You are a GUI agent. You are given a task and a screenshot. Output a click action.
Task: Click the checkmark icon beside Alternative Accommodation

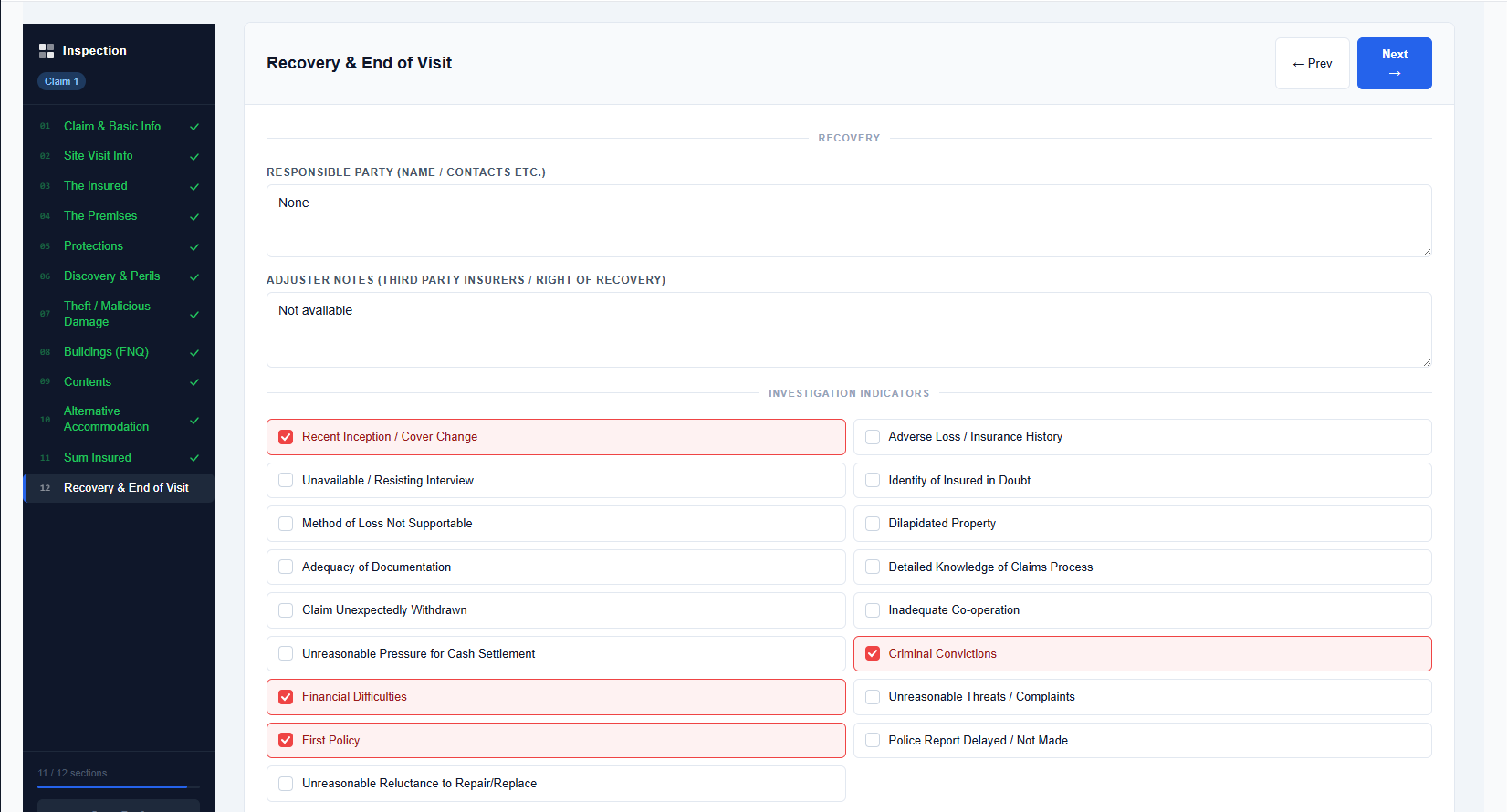[194, 421]
